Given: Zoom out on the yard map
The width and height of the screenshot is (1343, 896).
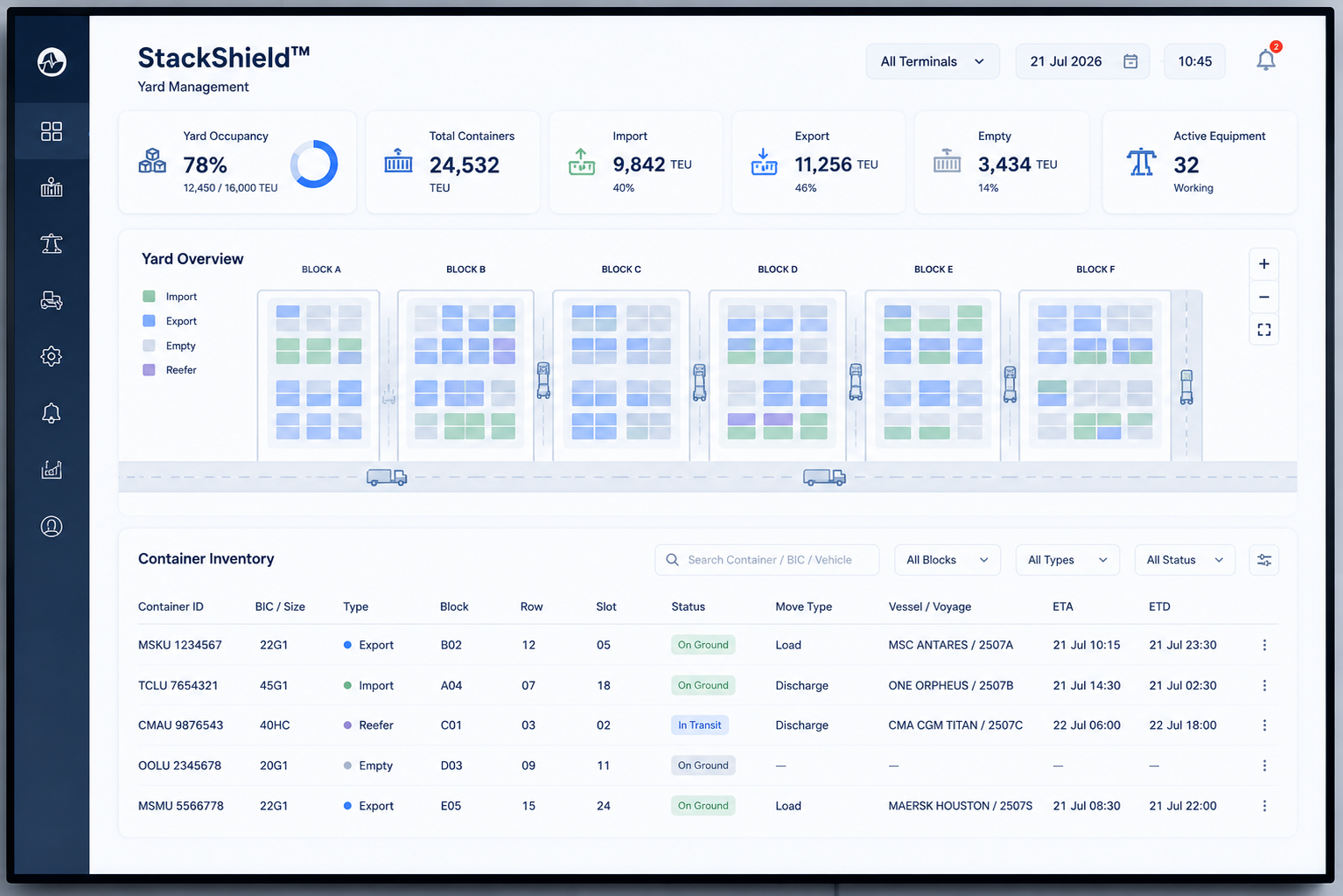Looking at the screenshot, I should pyautogui.click(x=1264, y=297).
